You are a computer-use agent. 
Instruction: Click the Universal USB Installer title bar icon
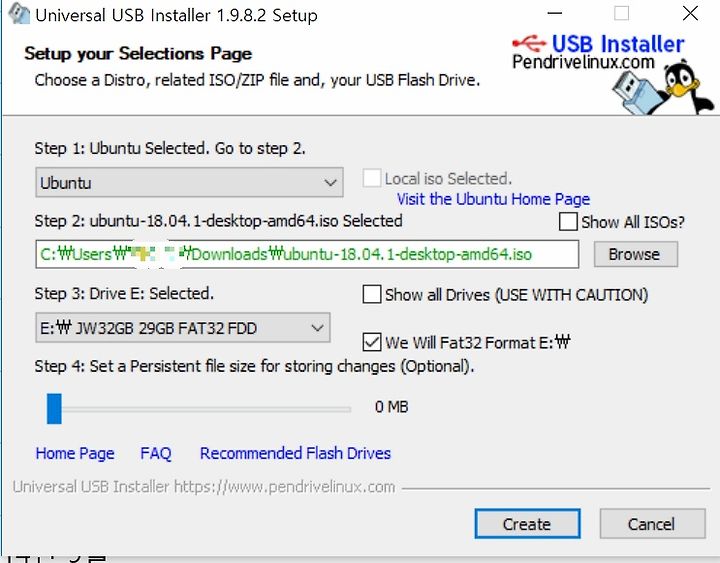pos(19,13)
